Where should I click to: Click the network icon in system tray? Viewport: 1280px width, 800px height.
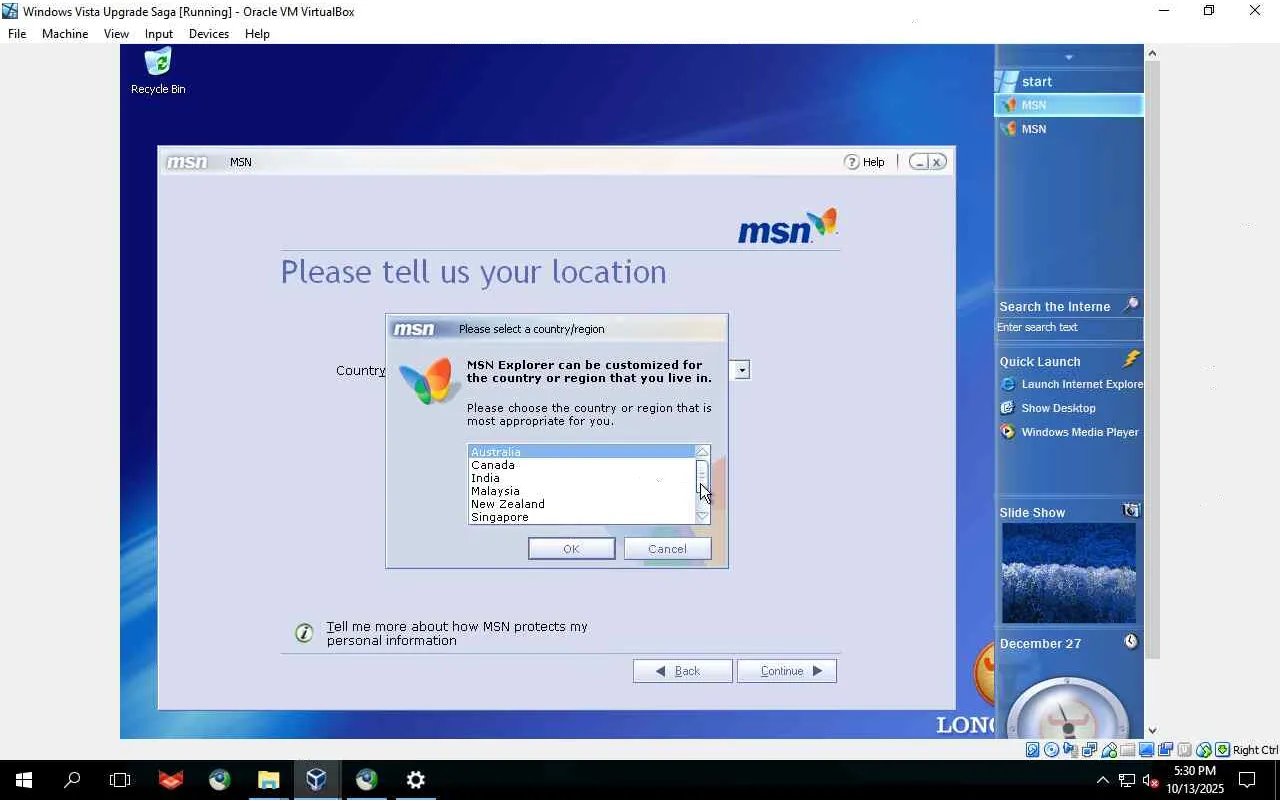[x=1126, y=780]
